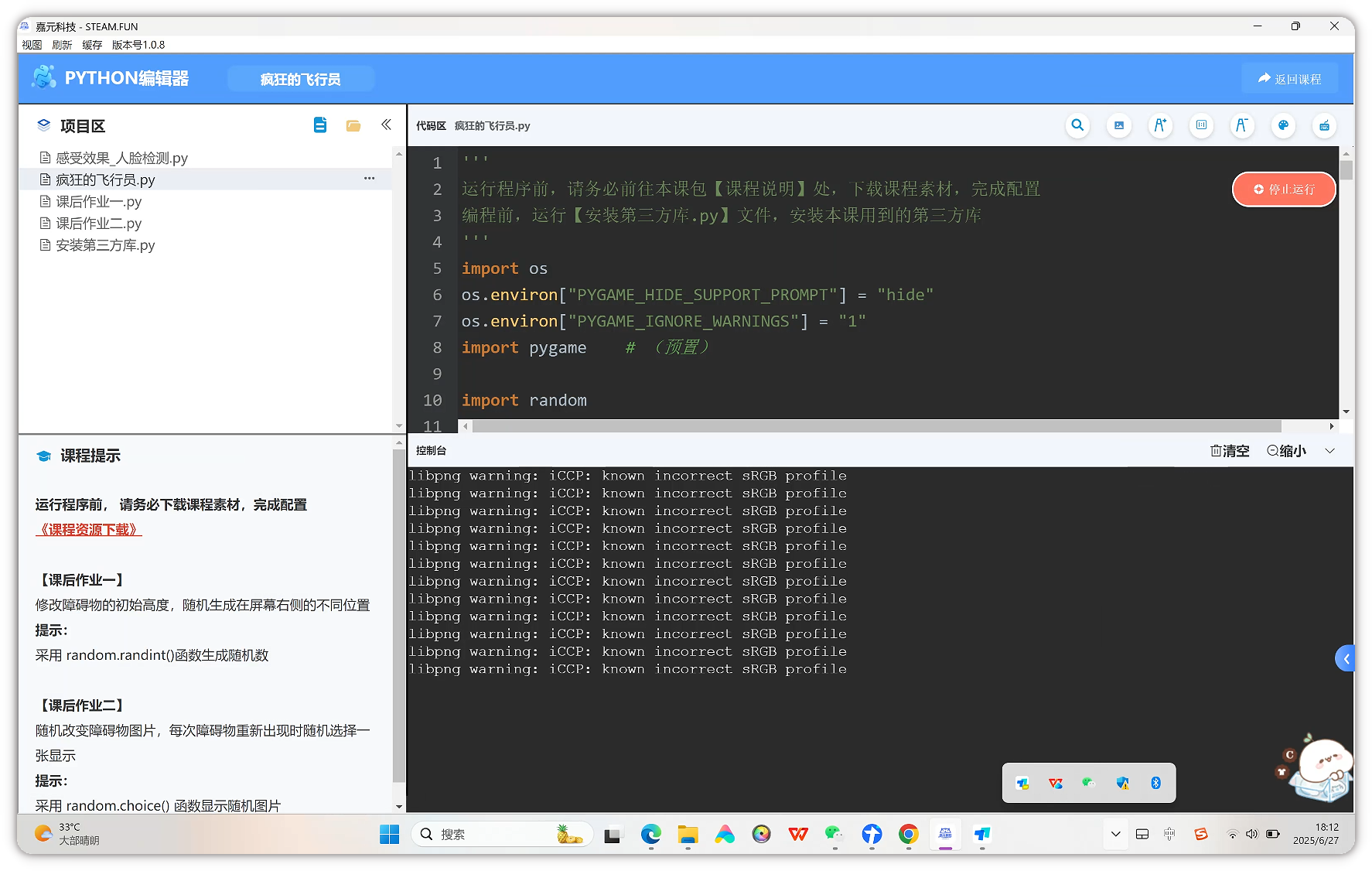Click the image picture icon in code toolbar

tap(1118, 125)
